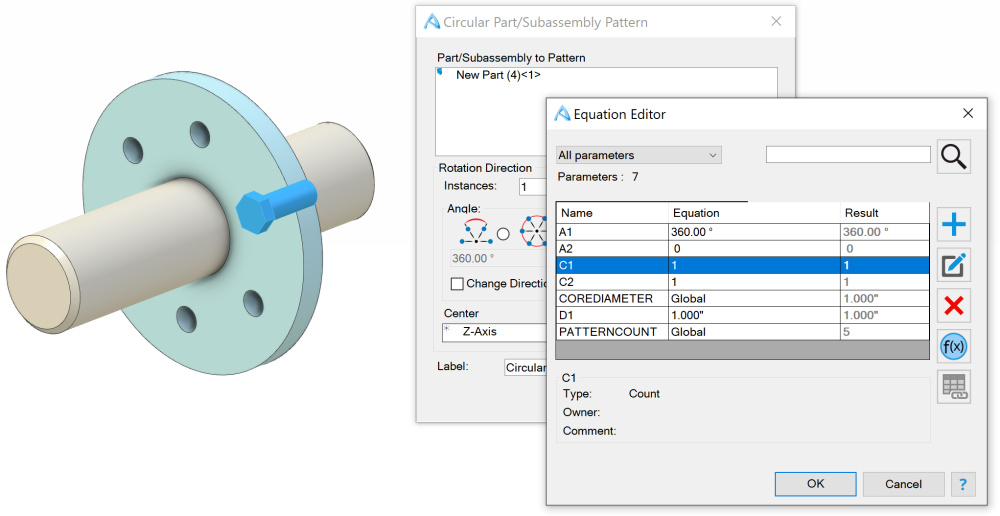Select the partial angle pattern icon
This screenshot has width=1000, height=516.
475,232
